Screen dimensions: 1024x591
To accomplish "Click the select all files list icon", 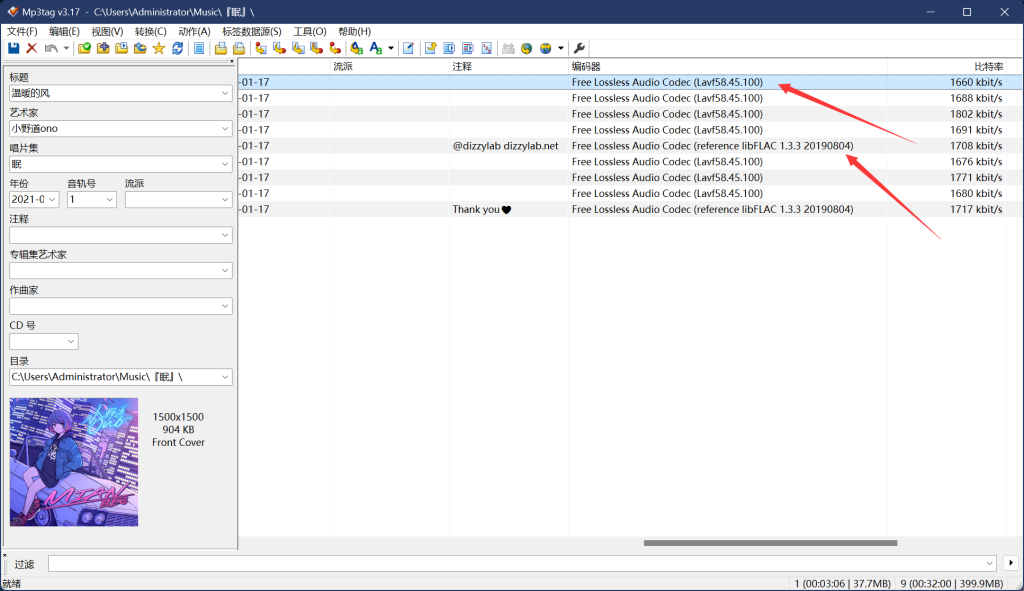I will (199, 48).
